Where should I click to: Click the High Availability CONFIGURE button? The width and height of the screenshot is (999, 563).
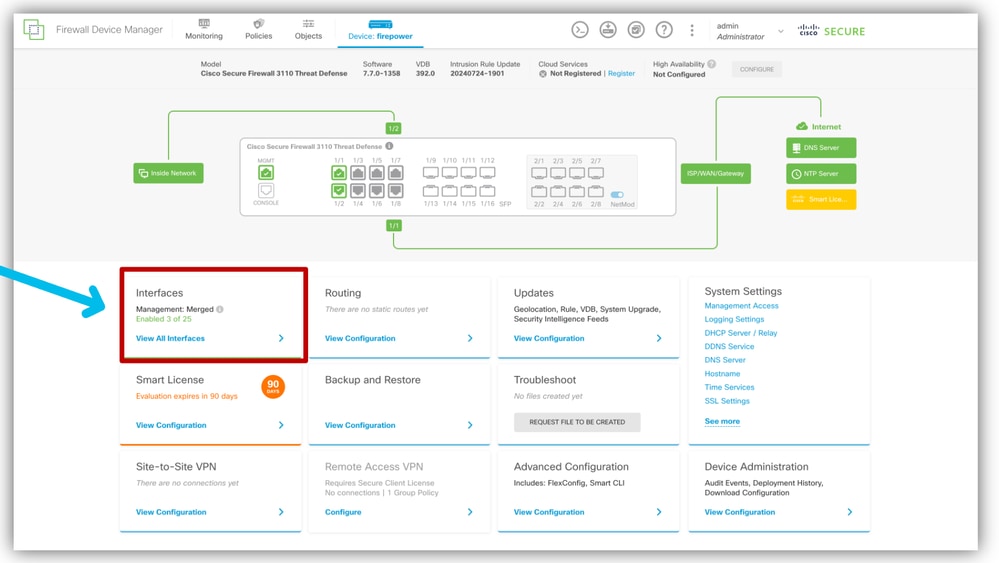(x=757, y=69)
